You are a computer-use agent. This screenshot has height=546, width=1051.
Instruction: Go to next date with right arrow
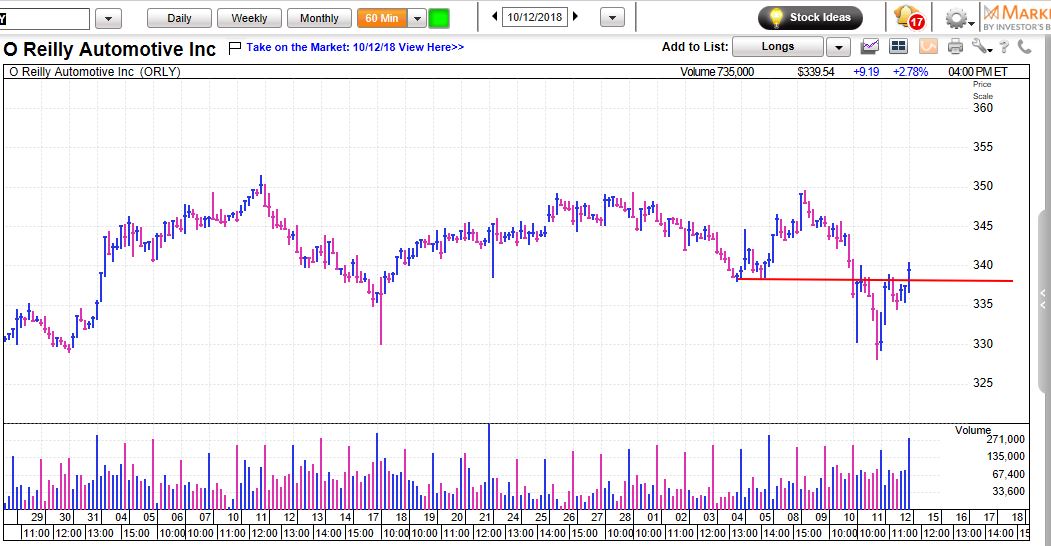575,17
